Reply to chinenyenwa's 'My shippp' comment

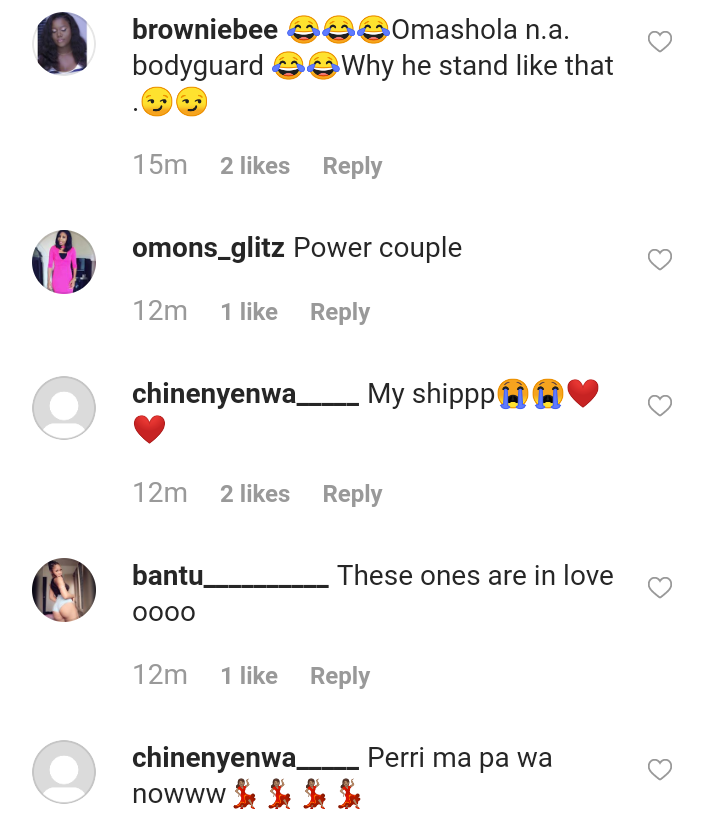pos(352,494)
